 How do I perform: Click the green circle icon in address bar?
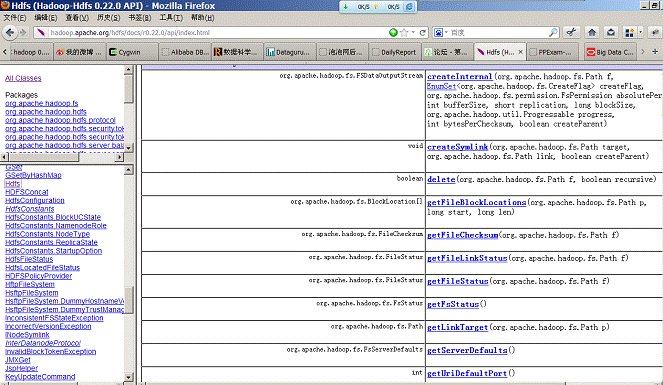[393, 33]
